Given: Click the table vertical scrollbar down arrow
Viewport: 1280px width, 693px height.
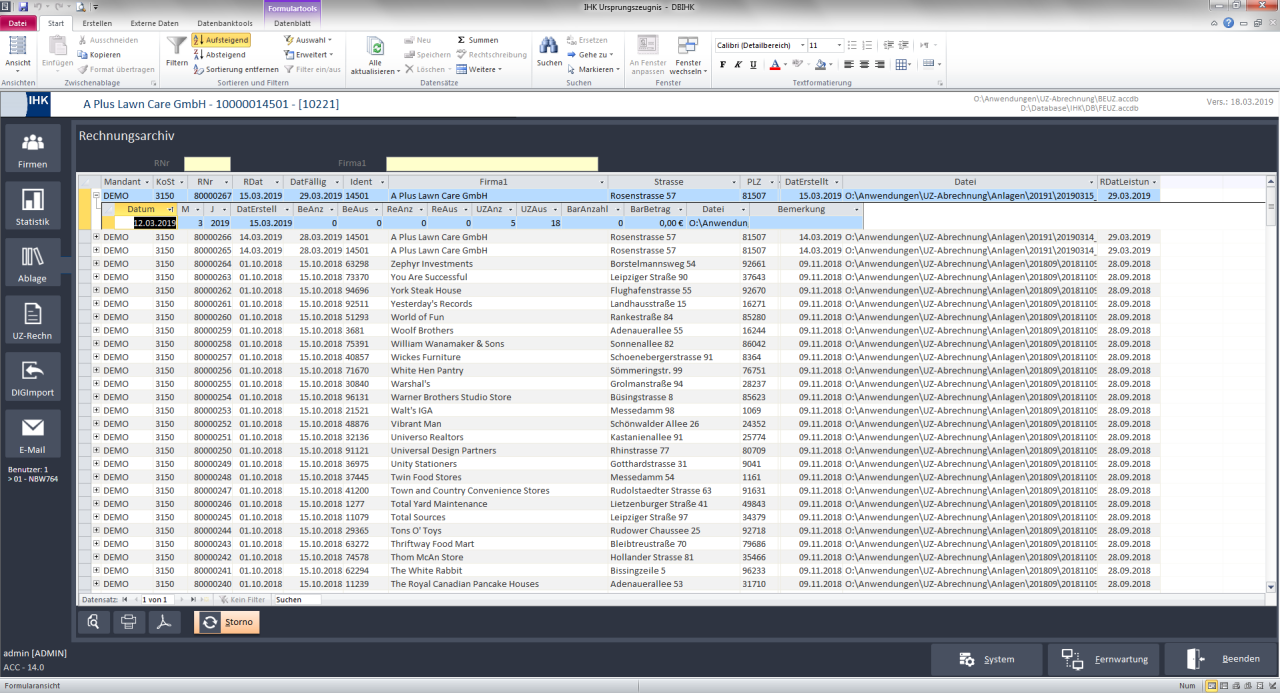Looking at the screenshot, I should (x=1271, y=587).
